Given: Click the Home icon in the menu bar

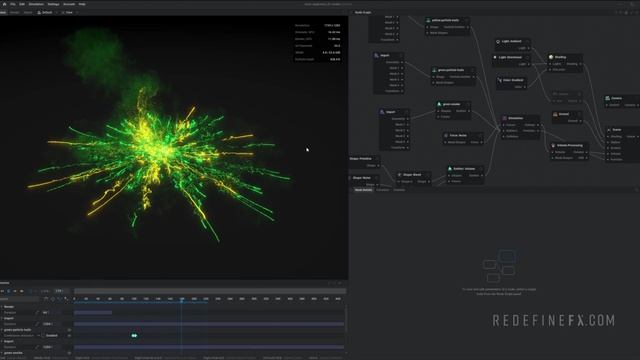Looking at the screenshot, I should pos(4,4).
